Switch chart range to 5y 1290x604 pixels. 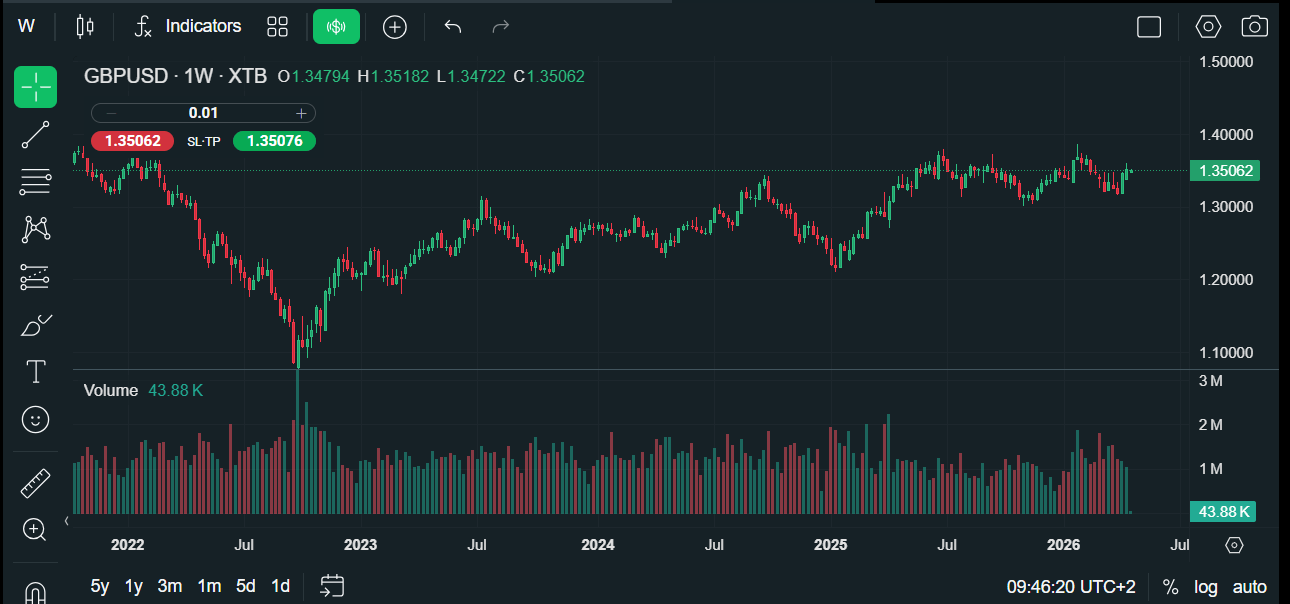pyautogui.click(x=100, y=586)
